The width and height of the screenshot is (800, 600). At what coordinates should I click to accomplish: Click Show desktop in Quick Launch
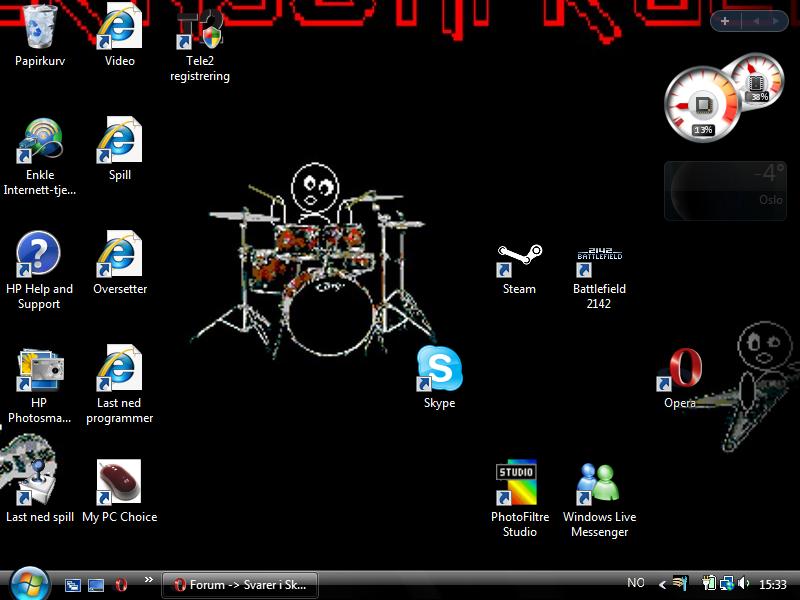point(96,585)
